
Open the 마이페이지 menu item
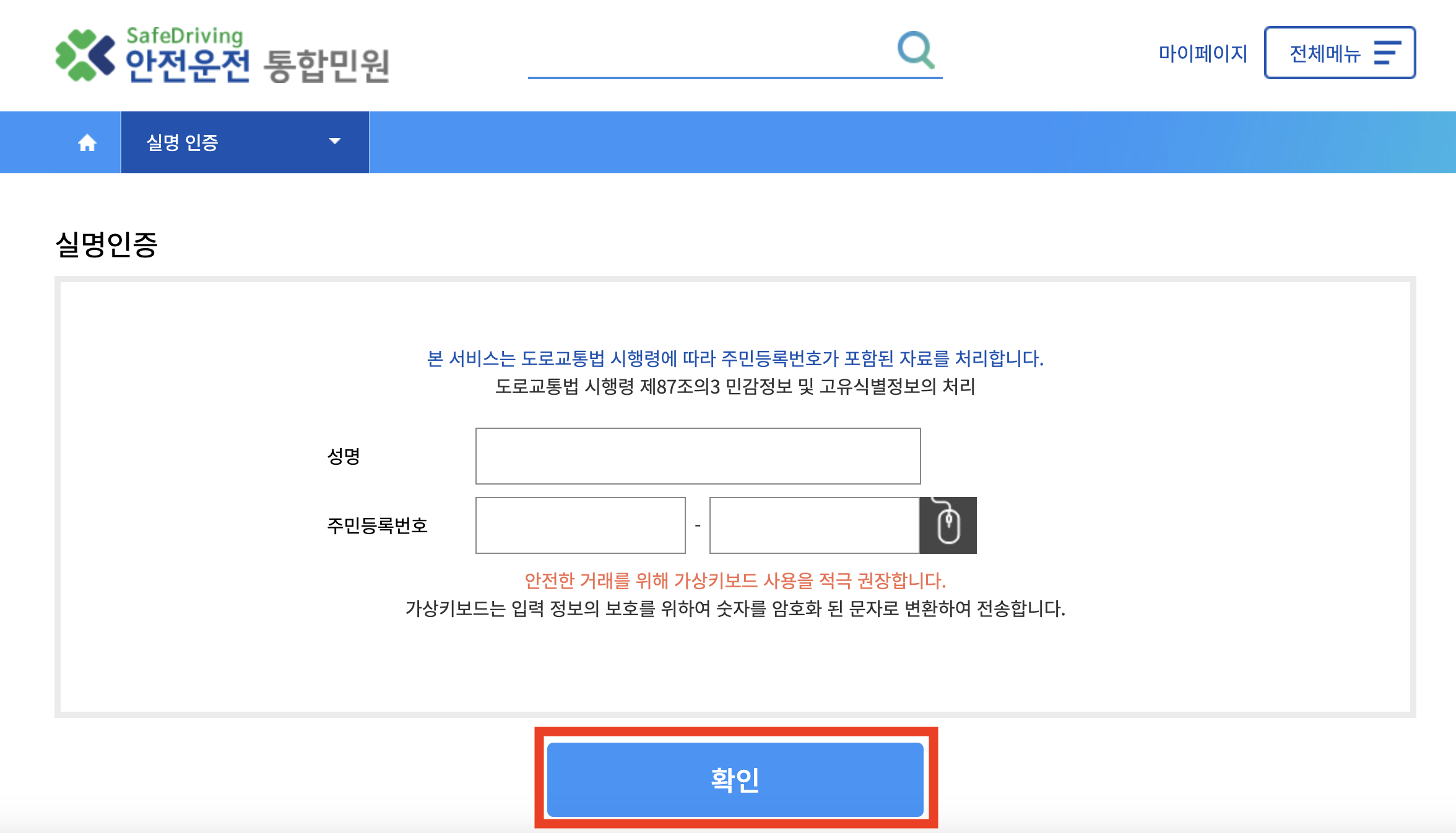pos(1203,54)
